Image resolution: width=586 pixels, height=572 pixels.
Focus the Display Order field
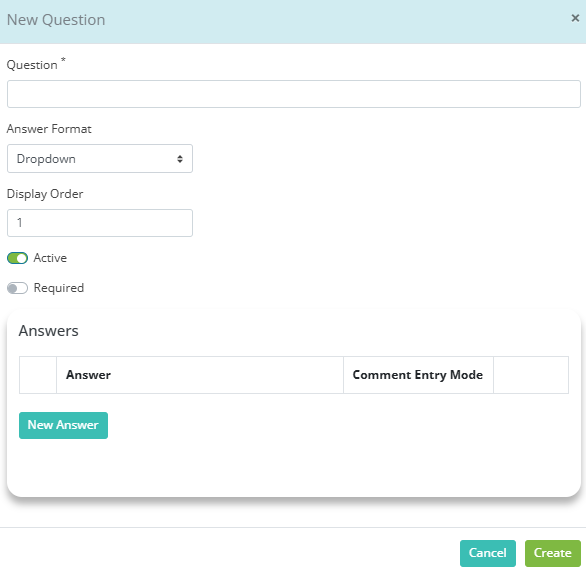(x=100, y=223)
